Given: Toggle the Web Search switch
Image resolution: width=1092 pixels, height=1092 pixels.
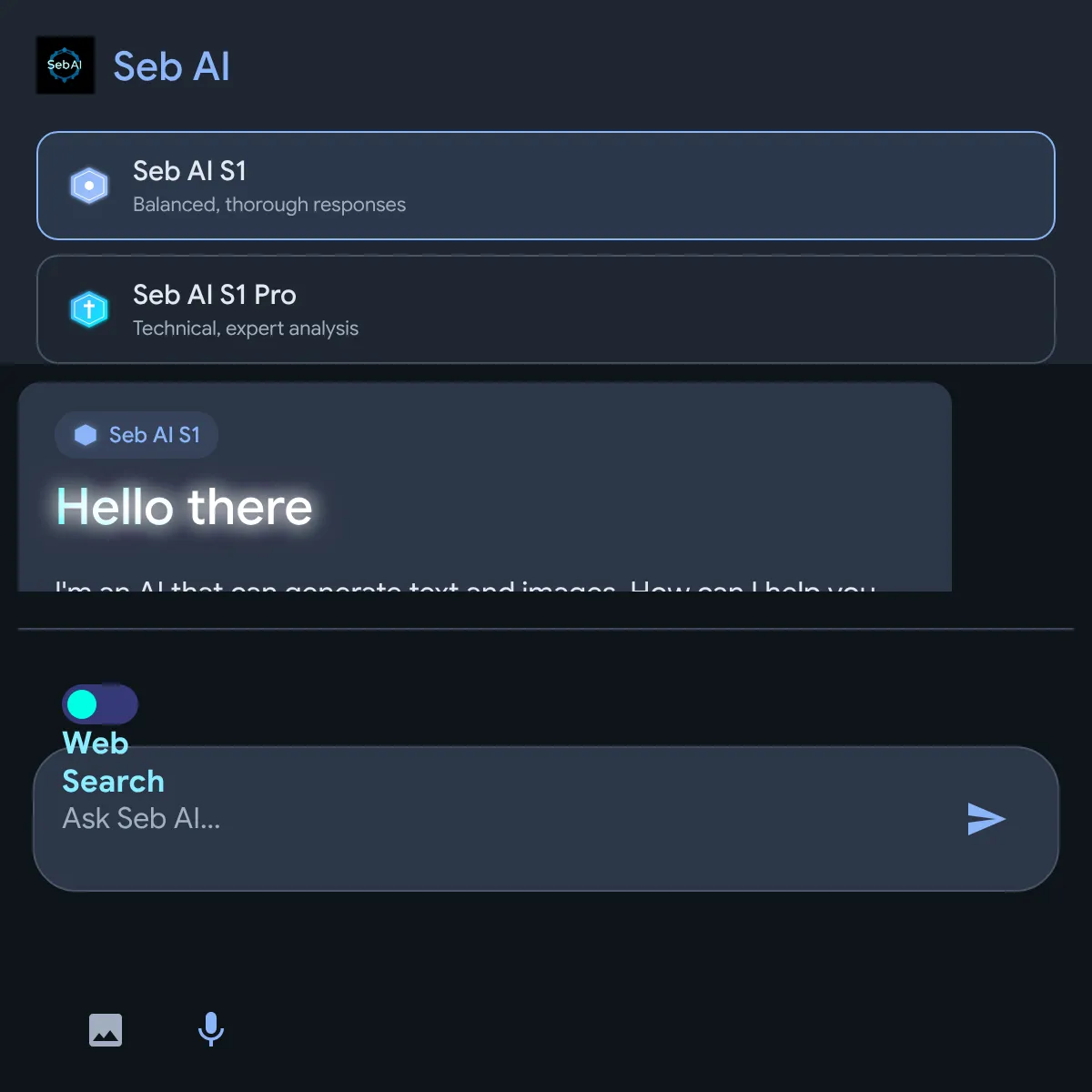Looking at the screenshot, I should [99, 704].
